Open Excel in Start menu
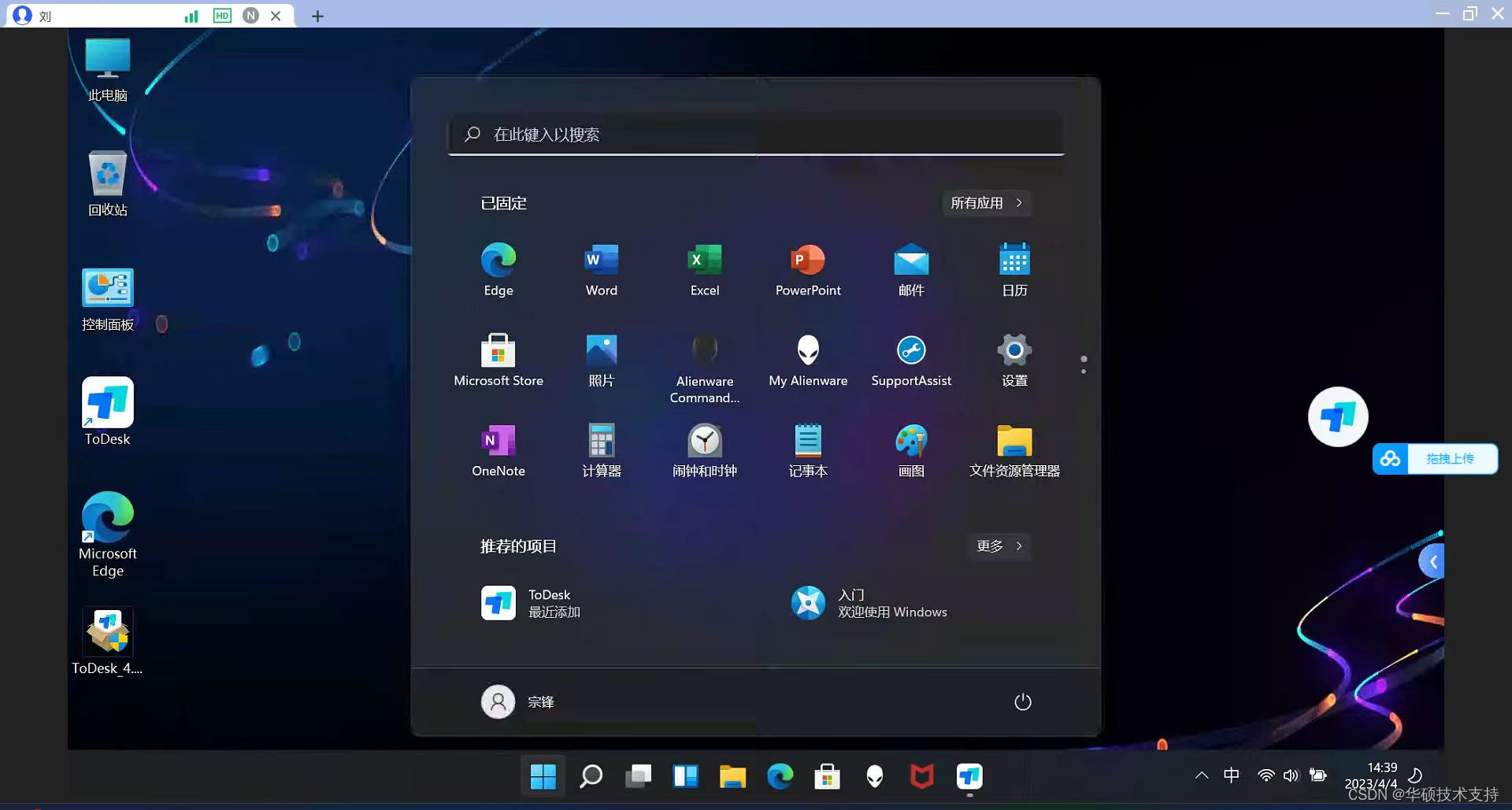Image resolution: width=1512 pixels, height=810 pixels. 705,270
